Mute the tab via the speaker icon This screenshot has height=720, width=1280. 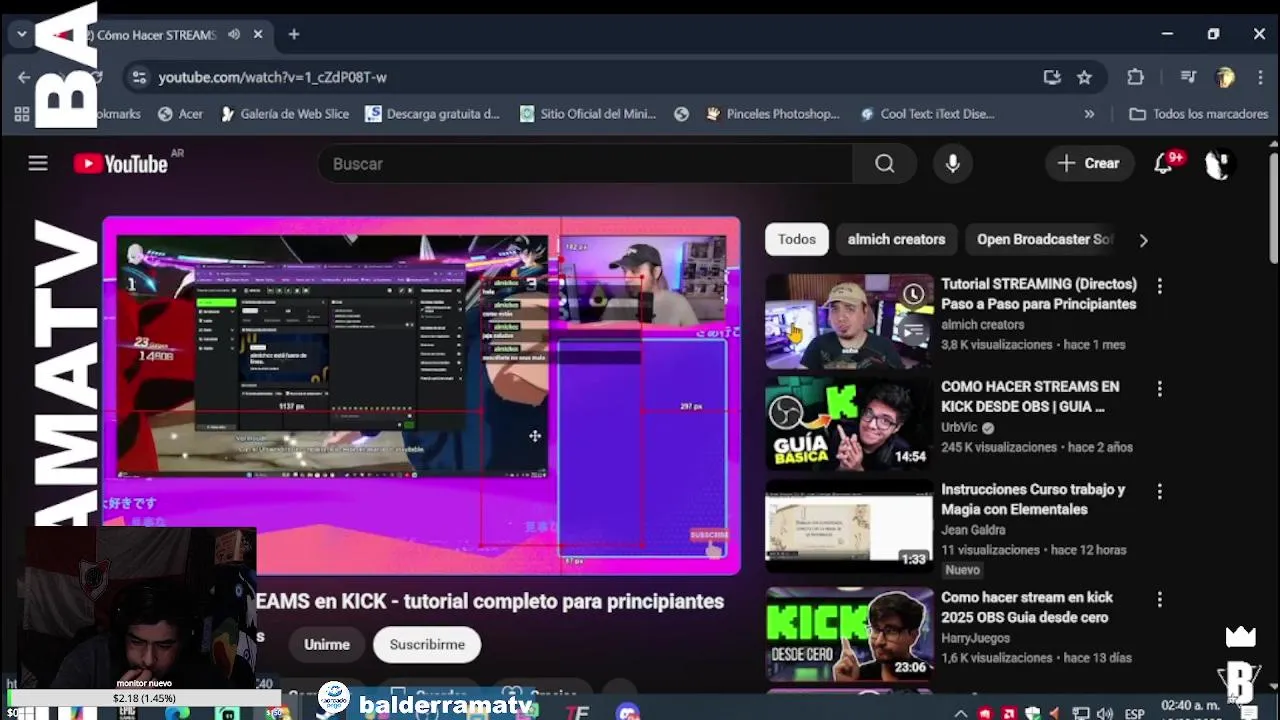(x=234, y=34)
